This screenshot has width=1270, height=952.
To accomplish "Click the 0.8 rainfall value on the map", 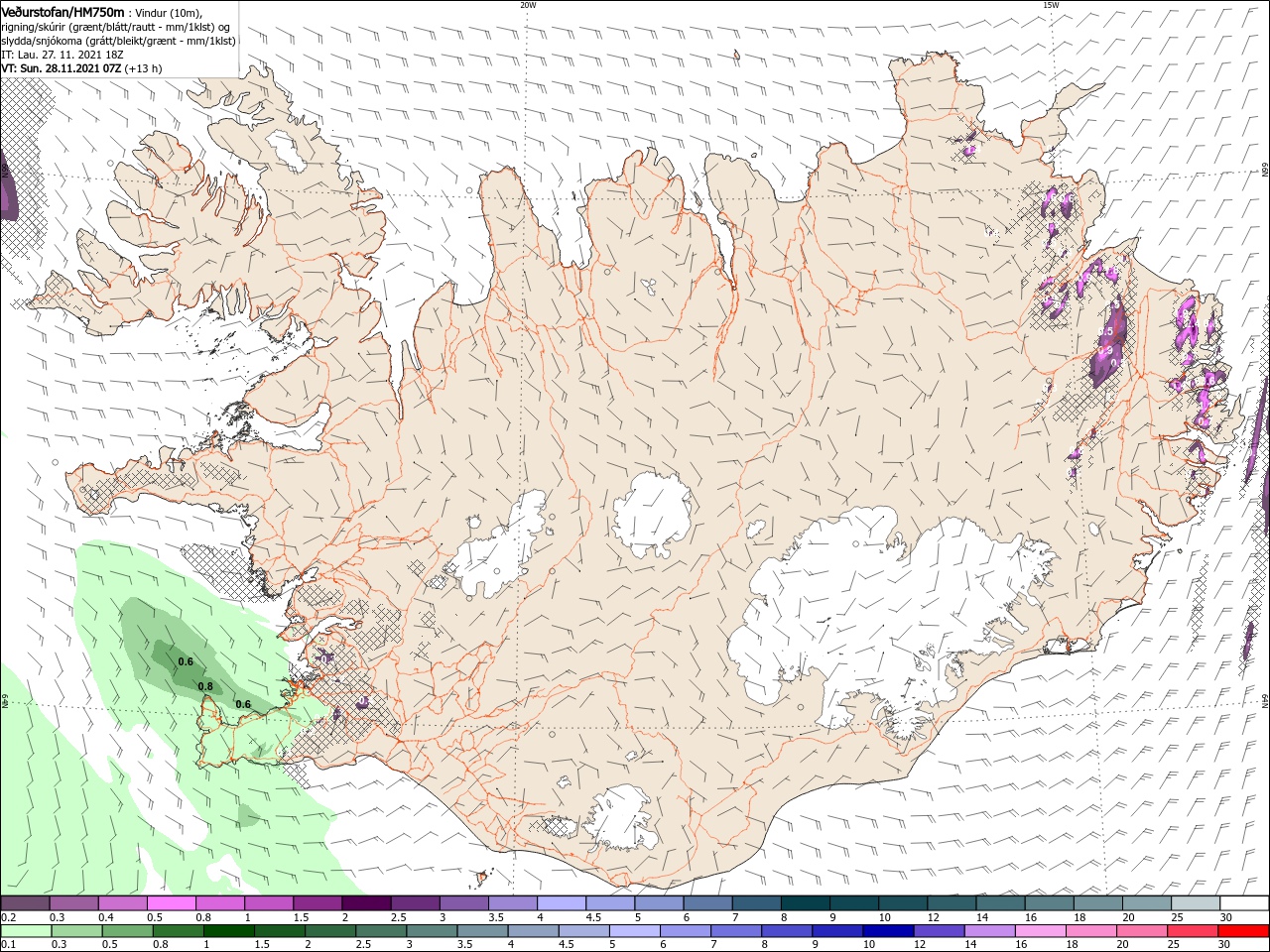I will 205,686.
